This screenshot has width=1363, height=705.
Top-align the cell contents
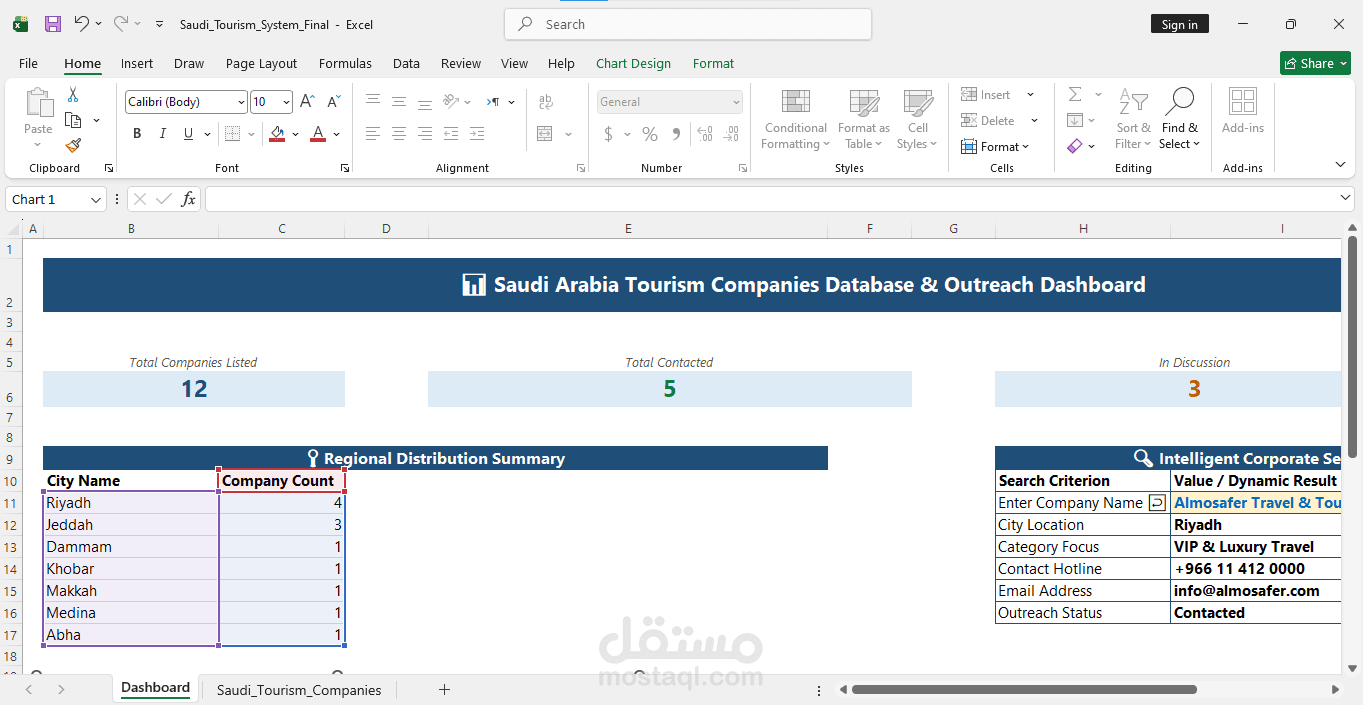(373, 101)
